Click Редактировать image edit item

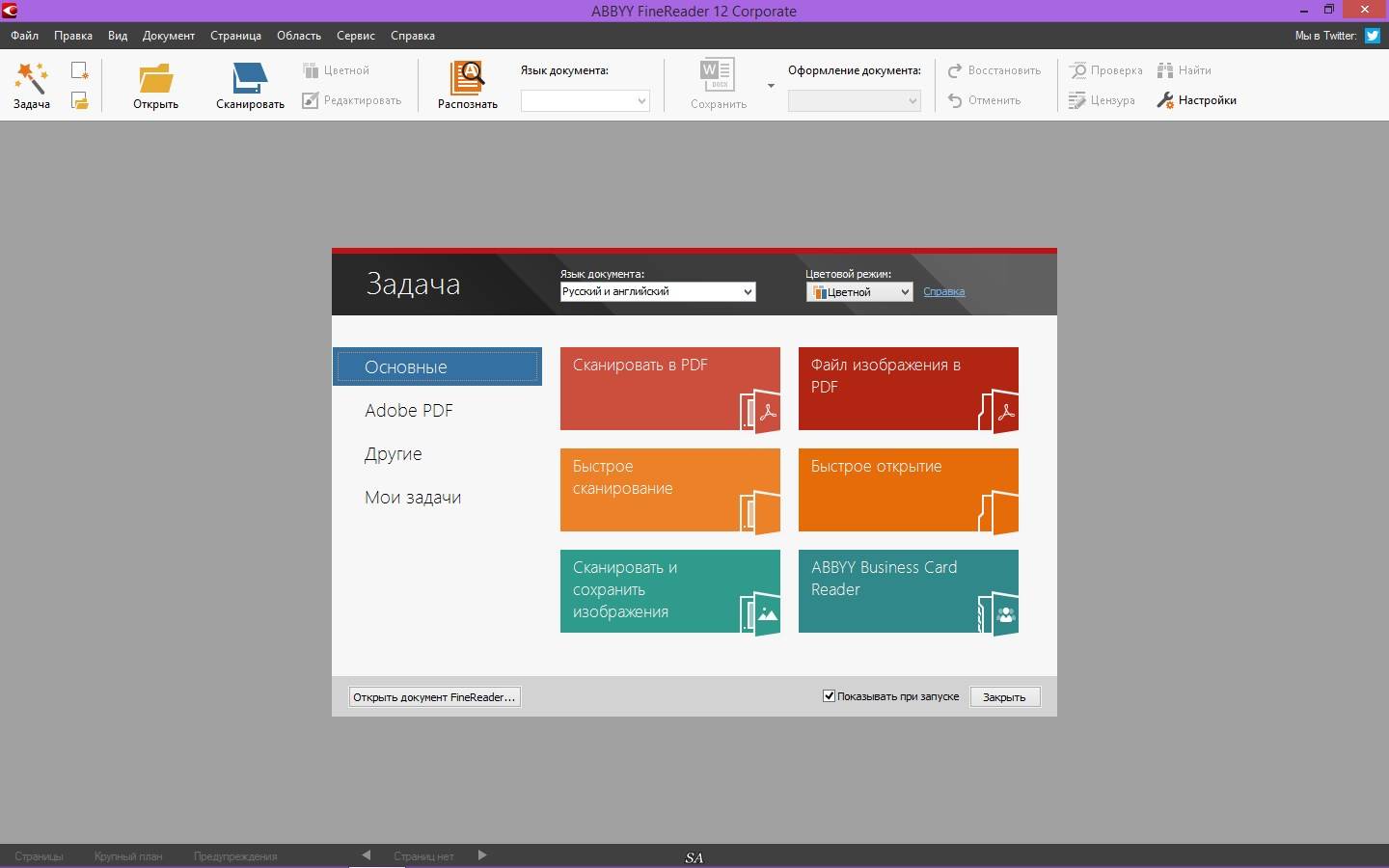click(x=351, y=100)
